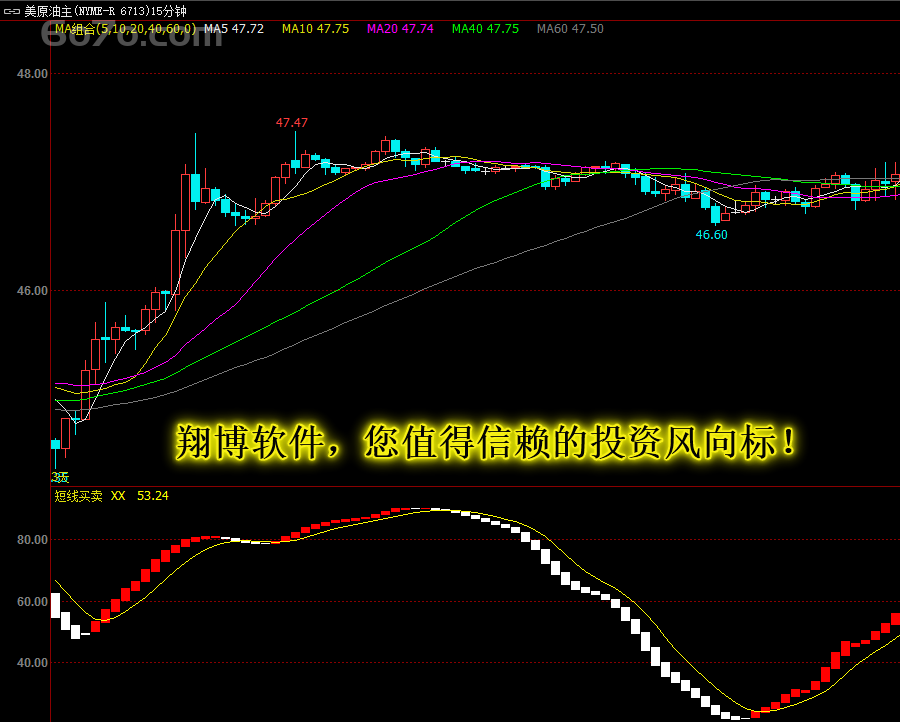The image size is (900, 722).
Task: Select the gray MA60 47.50 label
Action: [x=570, y=29]
